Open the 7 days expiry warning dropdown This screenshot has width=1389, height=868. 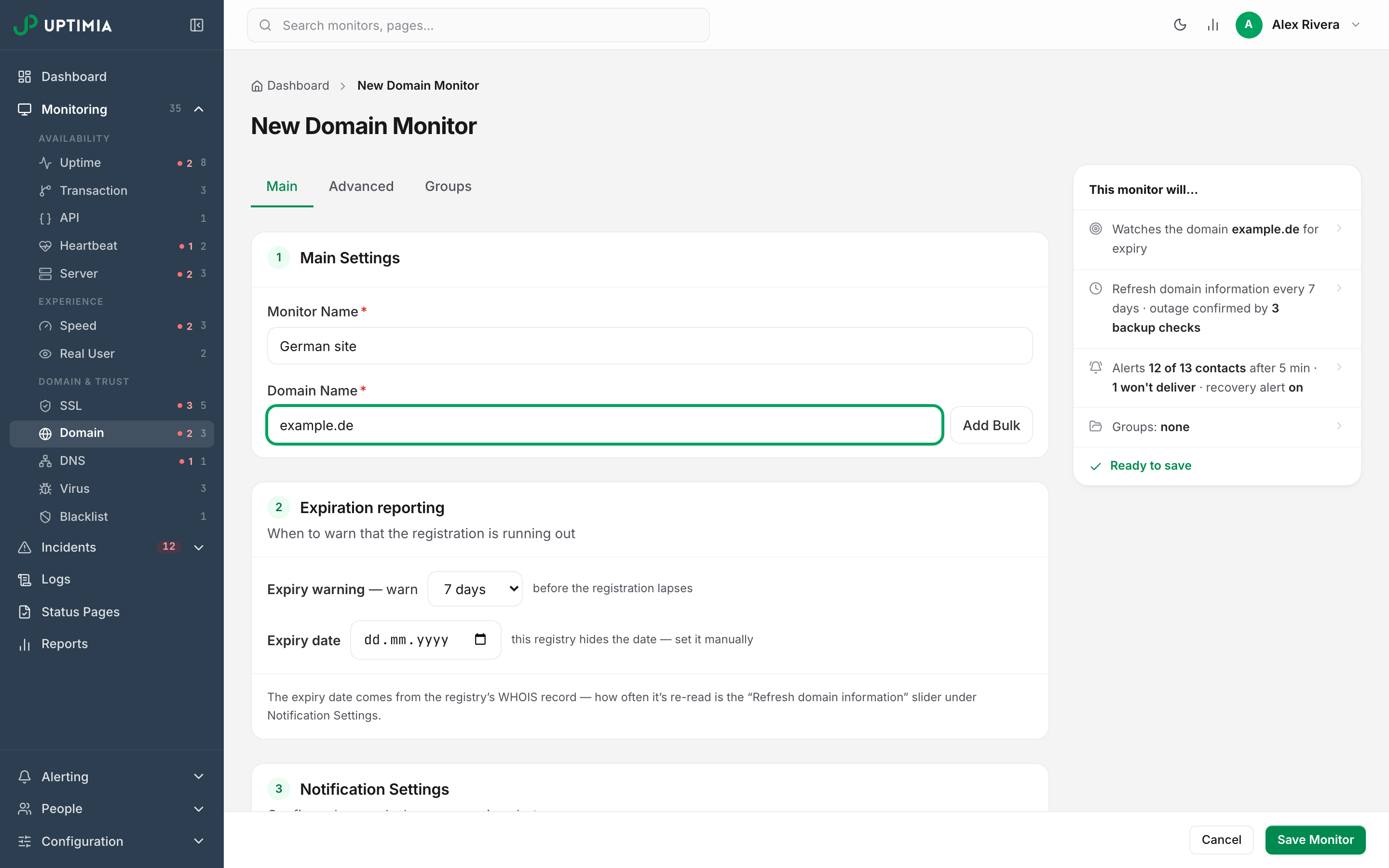click(x=475, y=588)
